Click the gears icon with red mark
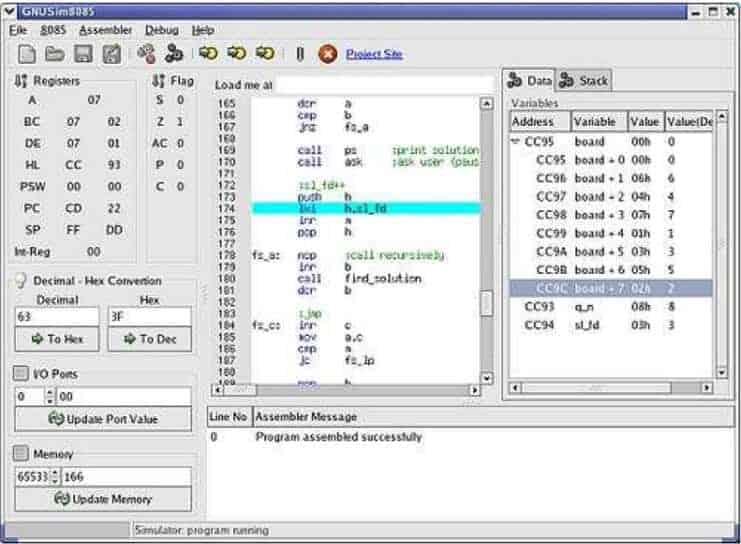Image resolution: width=741 pixels, height=544 pixels. coord(146,53)
